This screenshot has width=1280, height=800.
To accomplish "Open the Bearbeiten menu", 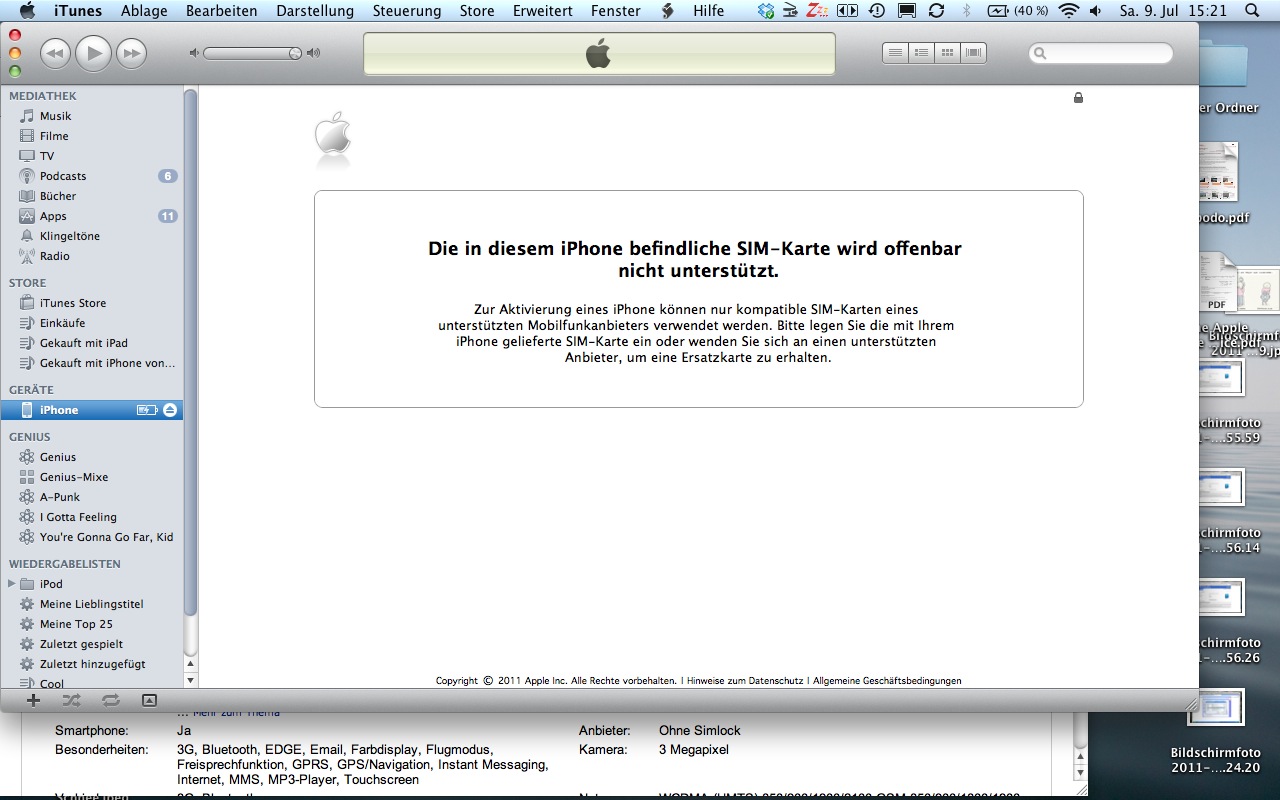I will 221,11.
